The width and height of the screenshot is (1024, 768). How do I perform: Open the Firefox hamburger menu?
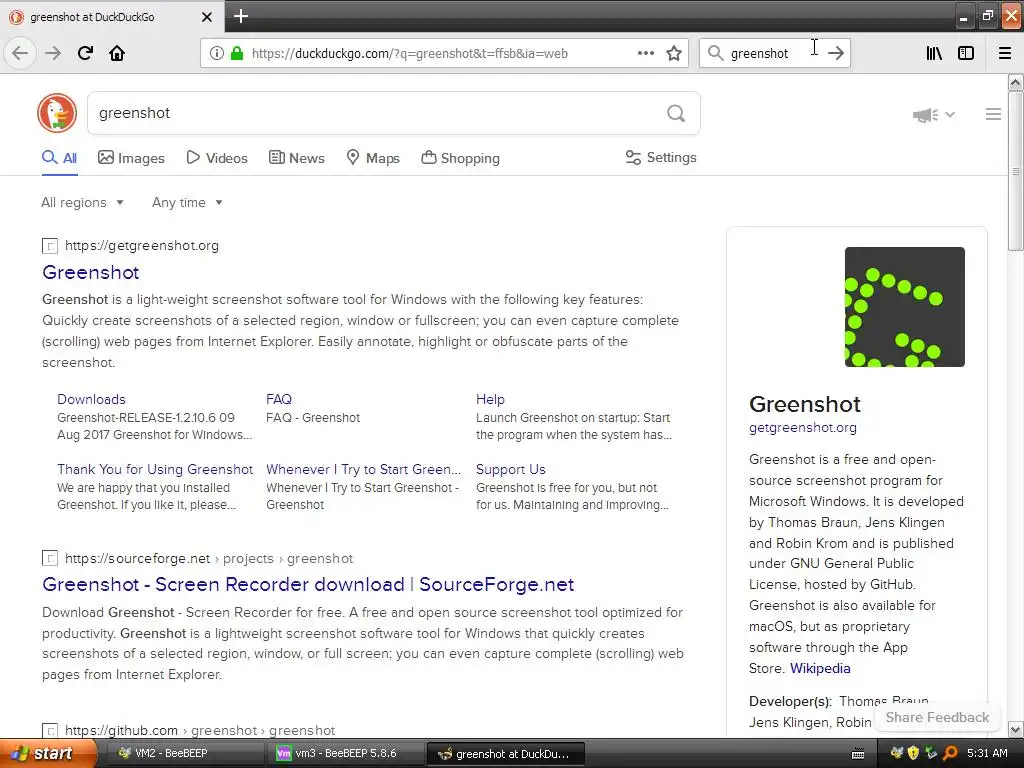tap(1005, 53)
